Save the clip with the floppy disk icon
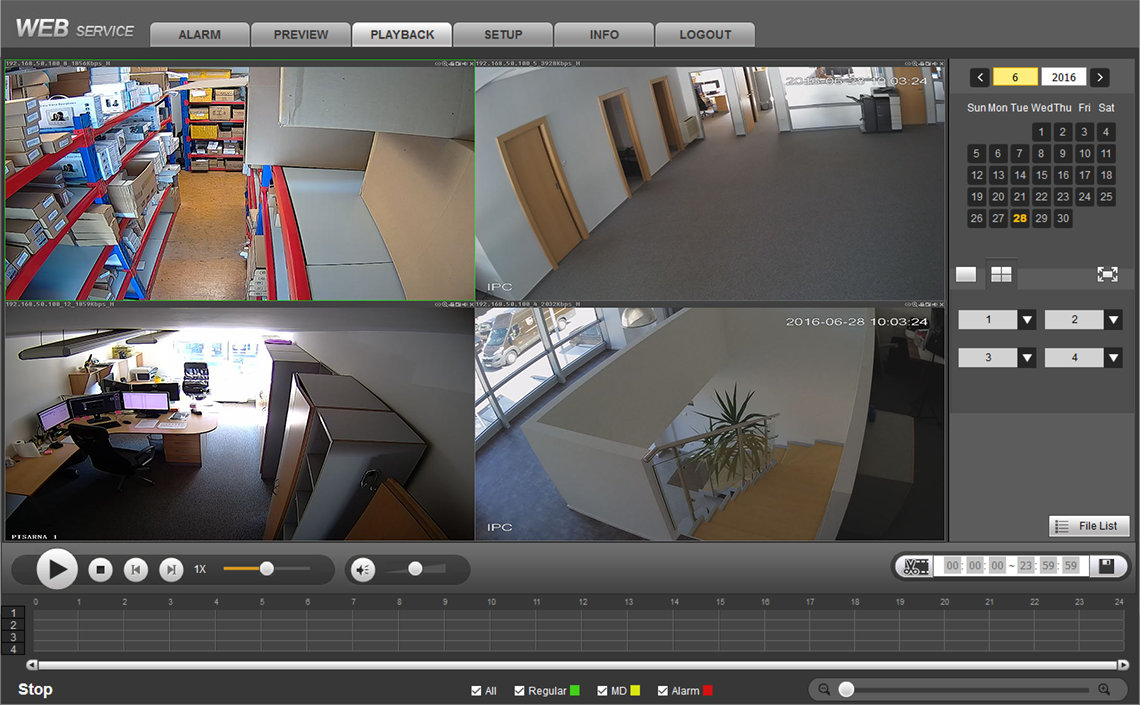Screen dimensions: 1140x705 click(1107, 566)
